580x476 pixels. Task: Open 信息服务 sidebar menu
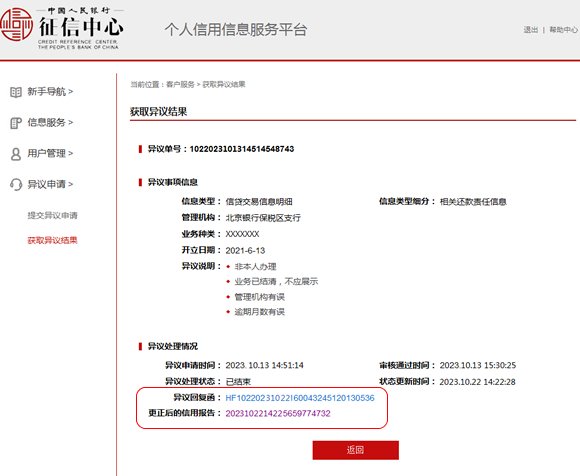point(50,123)
